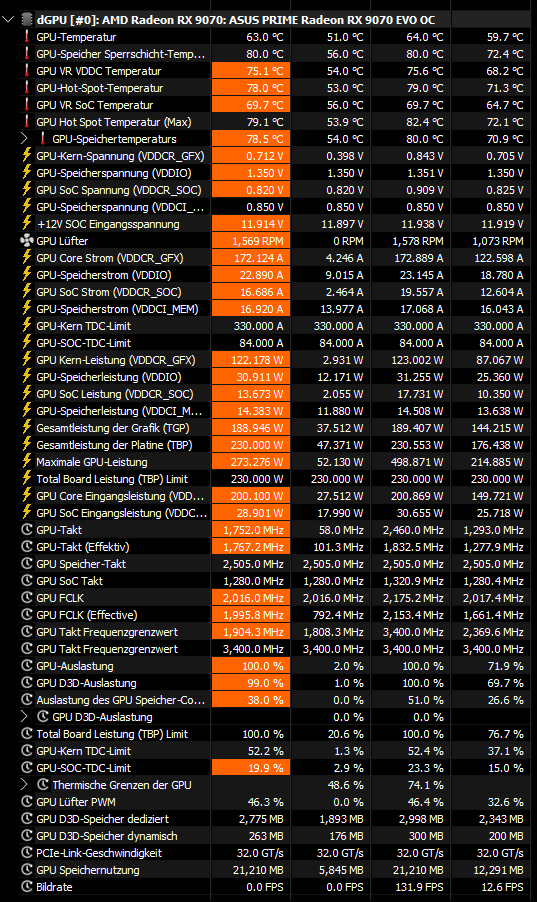Select the GPU Lüfter sensor label

(62, 241)
